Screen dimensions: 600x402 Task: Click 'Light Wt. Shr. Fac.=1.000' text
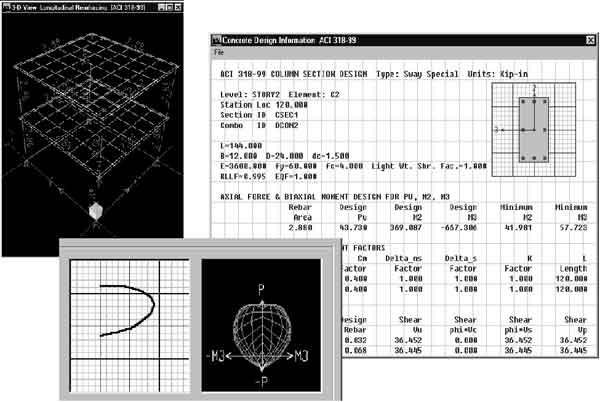[x=429, y=166]
